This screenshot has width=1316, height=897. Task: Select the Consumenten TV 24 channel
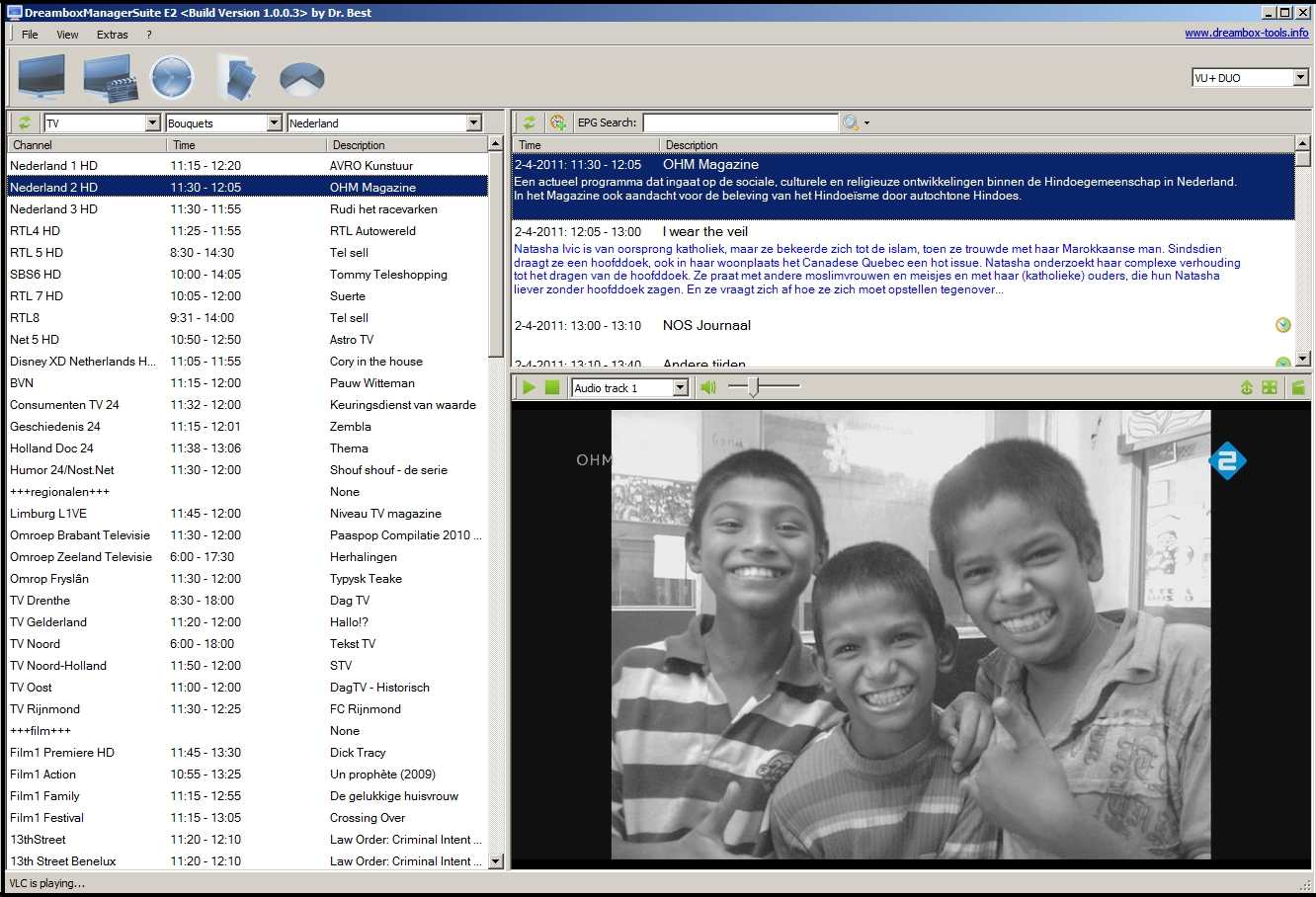point(247,405)
